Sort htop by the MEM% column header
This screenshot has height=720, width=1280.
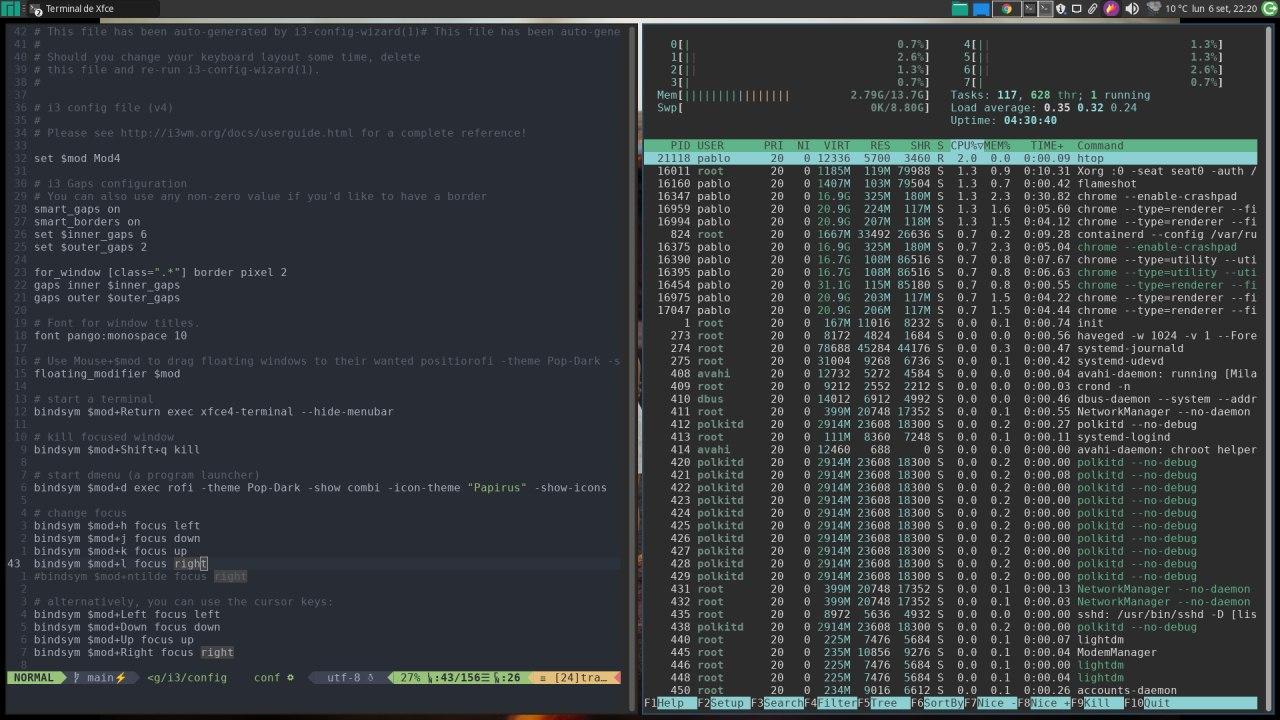coord(997,145)
